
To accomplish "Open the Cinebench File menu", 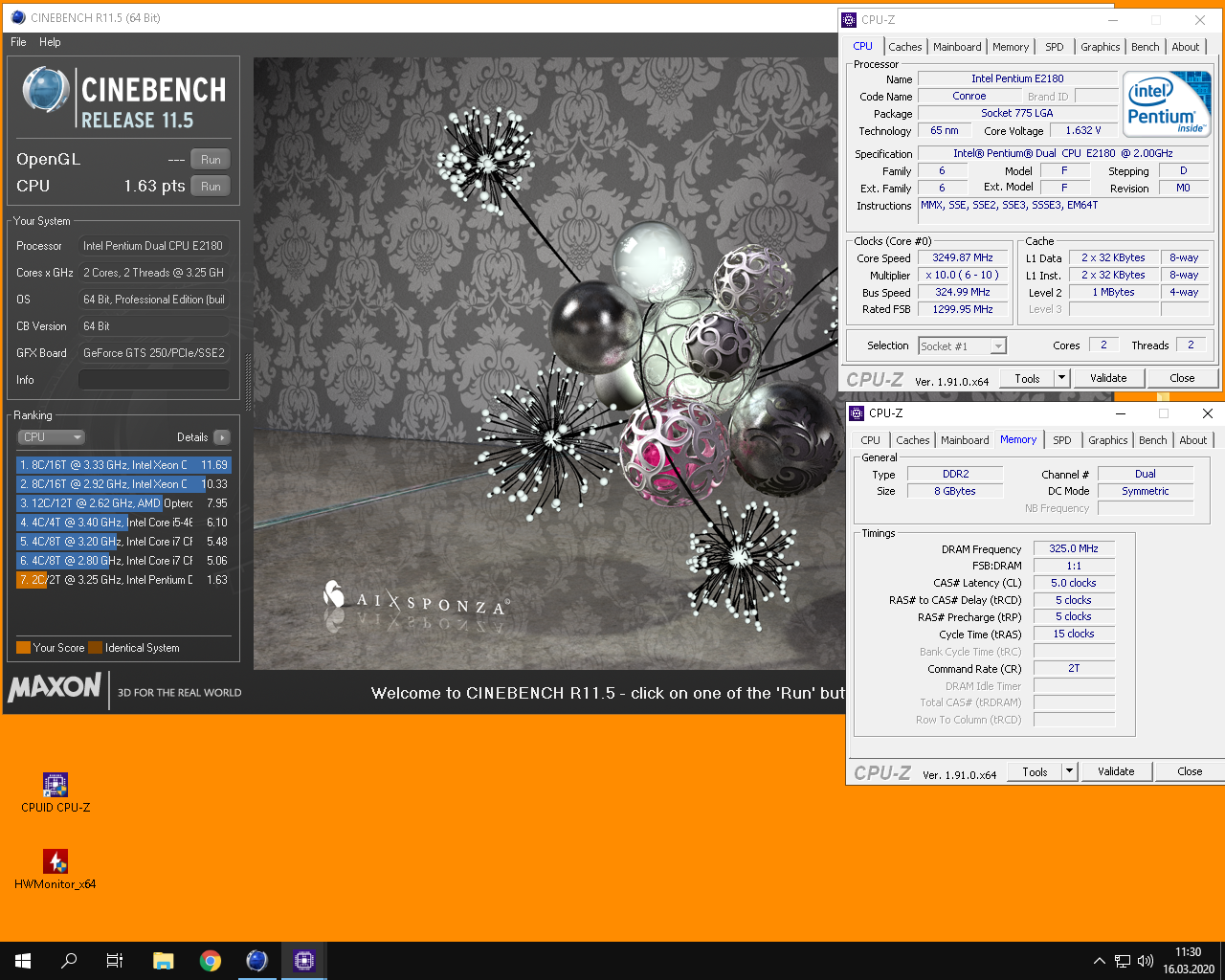I will 18,42.
